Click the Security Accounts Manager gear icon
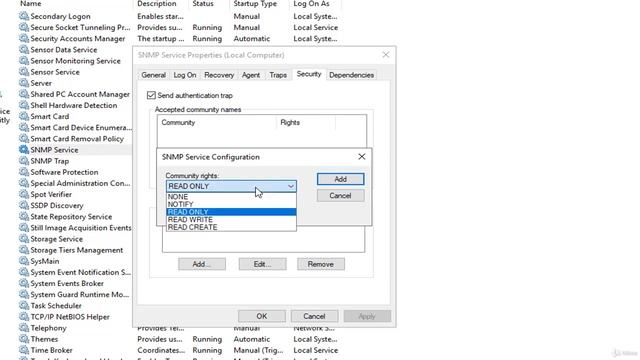Screen dimensions: 640x360 tap(24, 38)
